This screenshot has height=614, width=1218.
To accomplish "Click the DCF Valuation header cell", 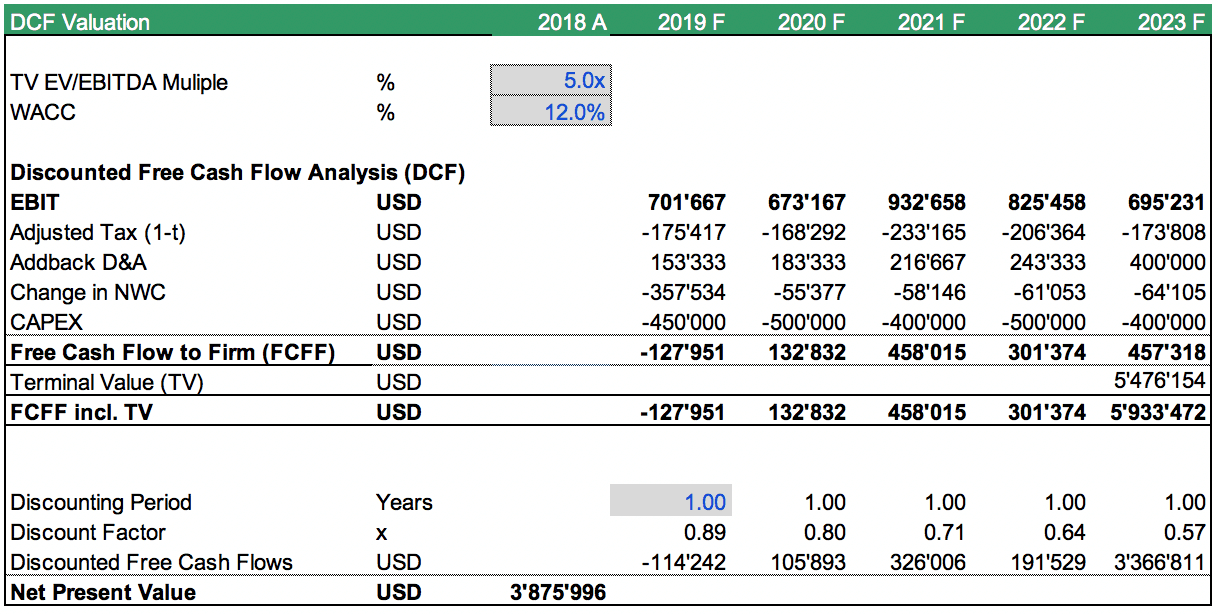I will point(80,21).
